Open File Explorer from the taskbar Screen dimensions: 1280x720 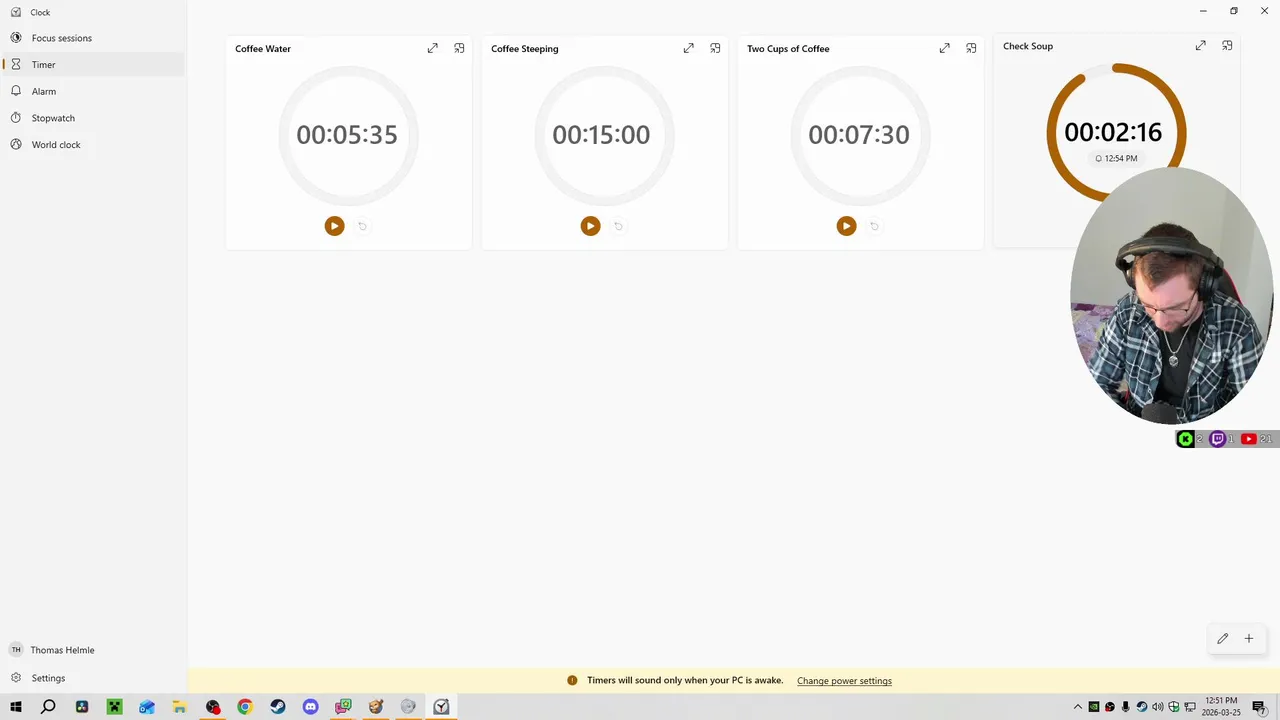click(x=180, y=707)
